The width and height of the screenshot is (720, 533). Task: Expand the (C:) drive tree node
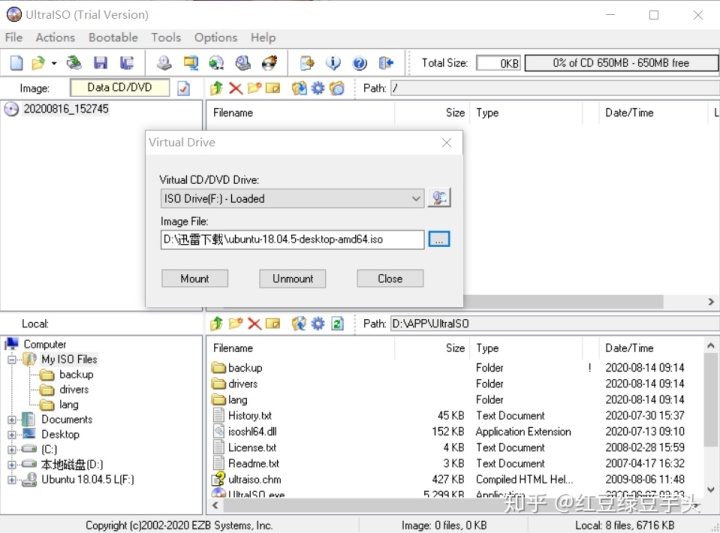[x=12, y=450]
